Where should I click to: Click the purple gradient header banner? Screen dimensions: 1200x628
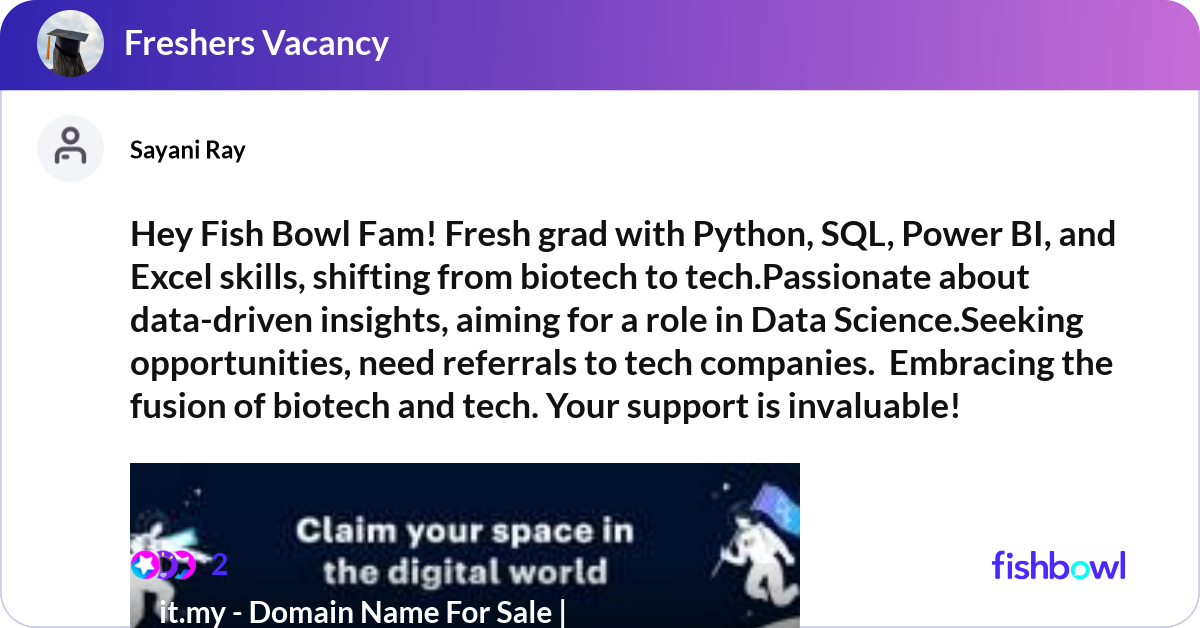[x=700, y=43]
